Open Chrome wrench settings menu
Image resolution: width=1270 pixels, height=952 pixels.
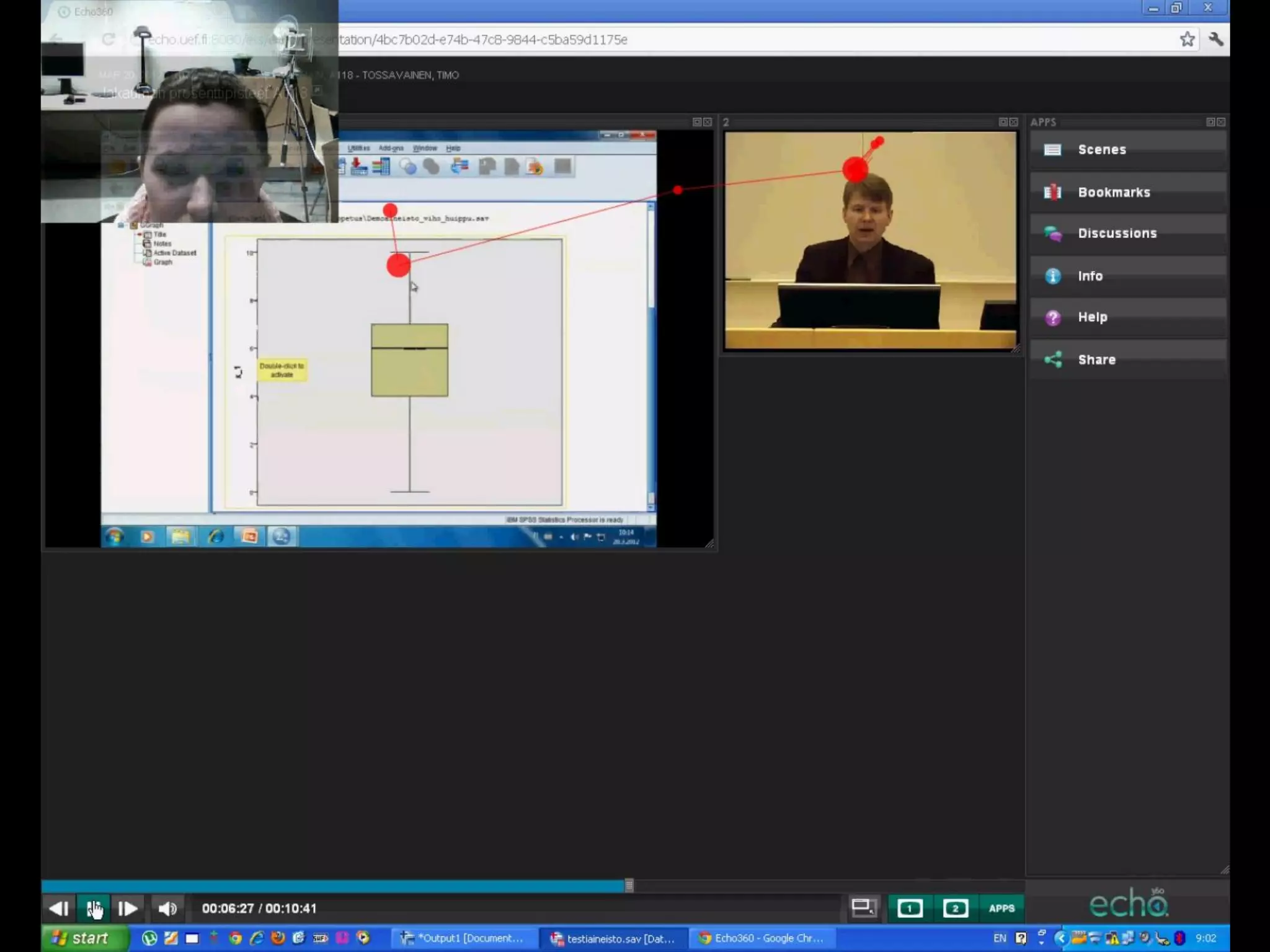coord(1215,40)
